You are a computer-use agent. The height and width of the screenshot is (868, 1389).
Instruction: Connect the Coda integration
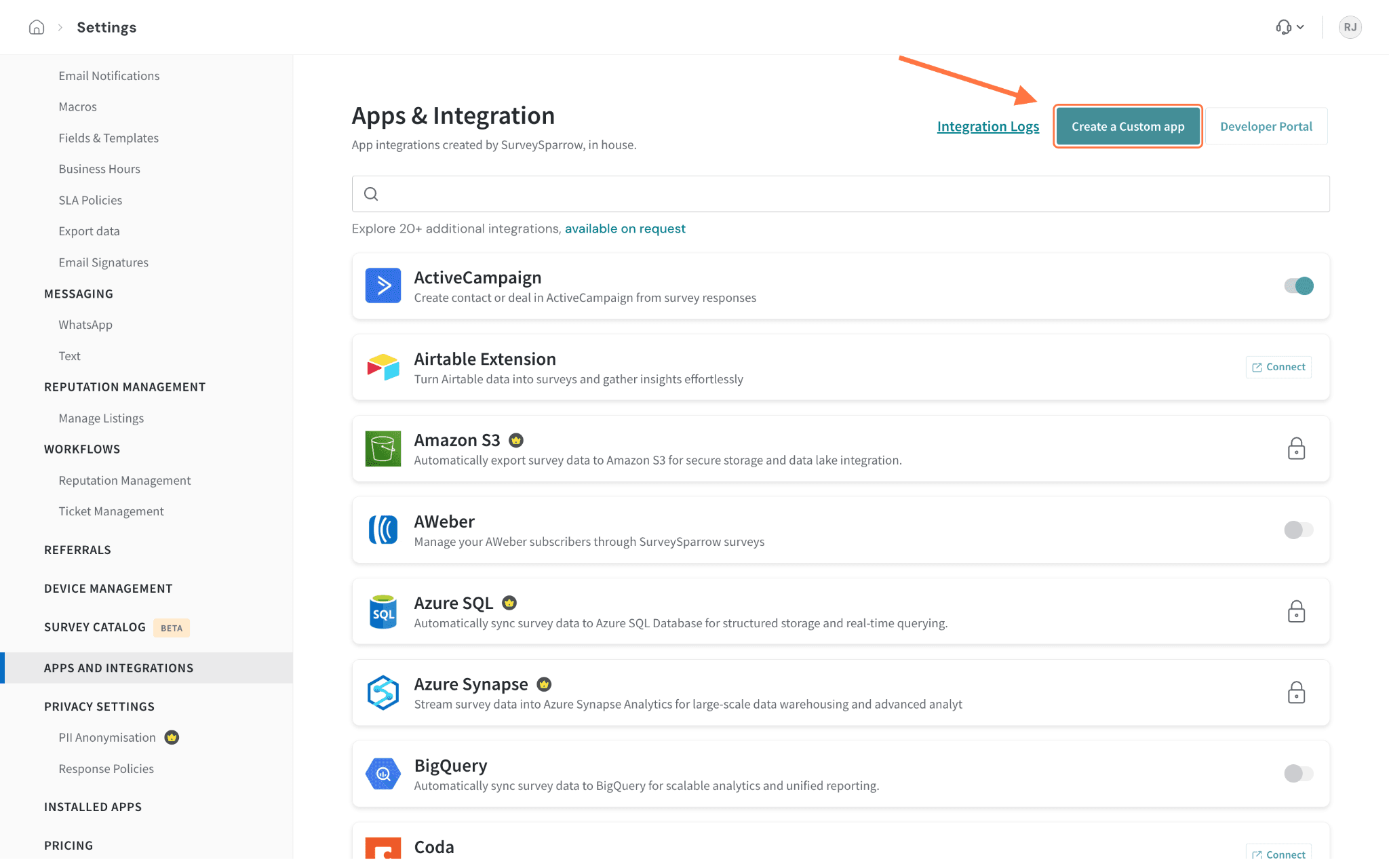tap(1278, 853)
